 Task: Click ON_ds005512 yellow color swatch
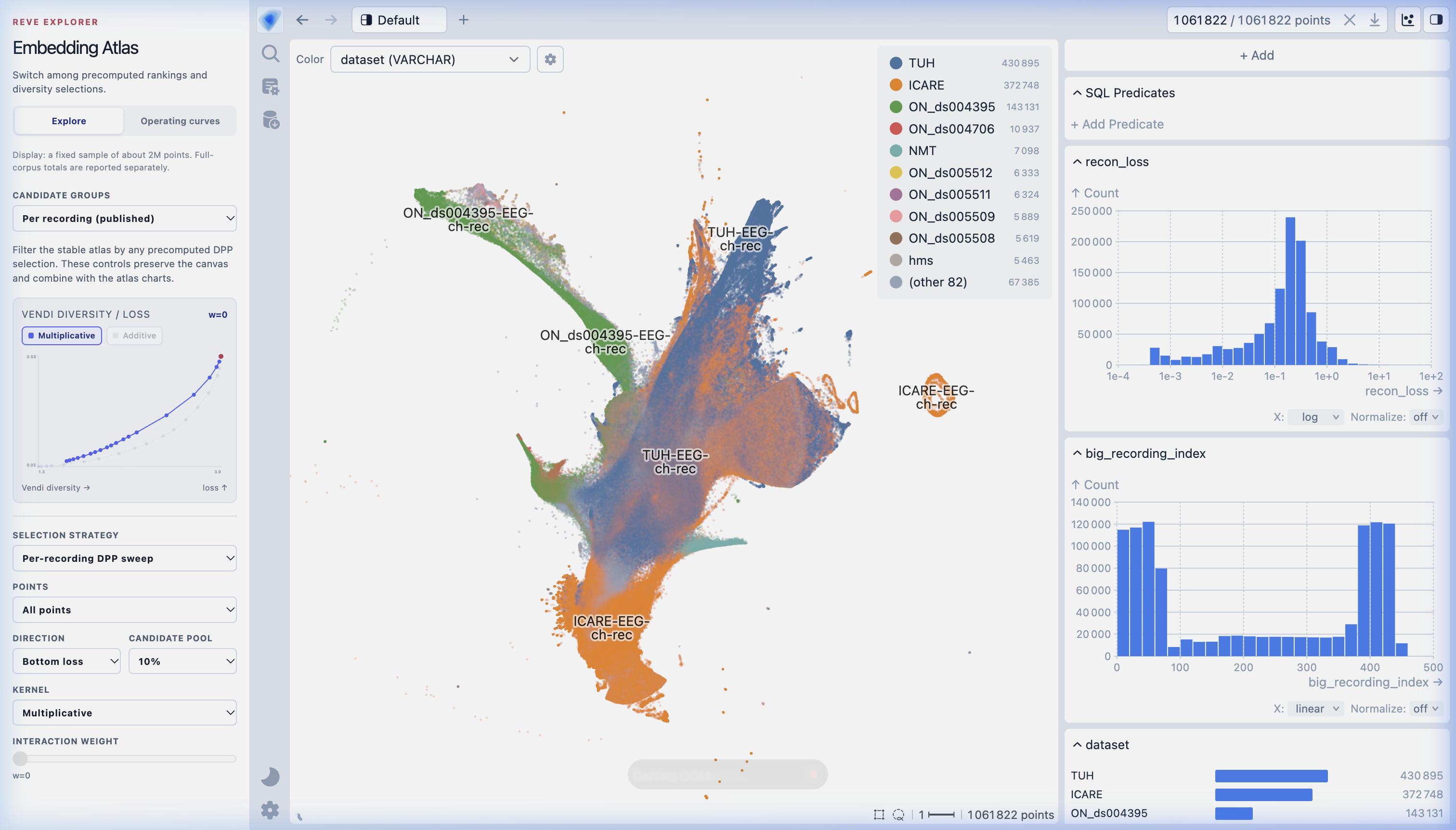896,173
